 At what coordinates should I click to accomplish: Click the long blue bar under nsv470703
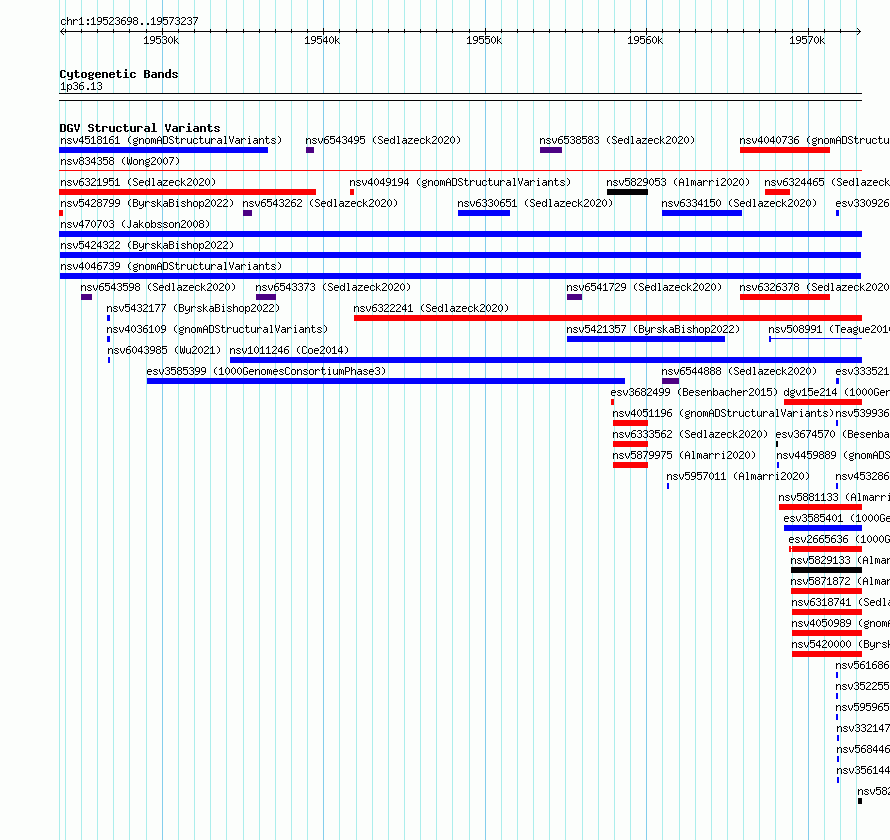click(460, 234)
